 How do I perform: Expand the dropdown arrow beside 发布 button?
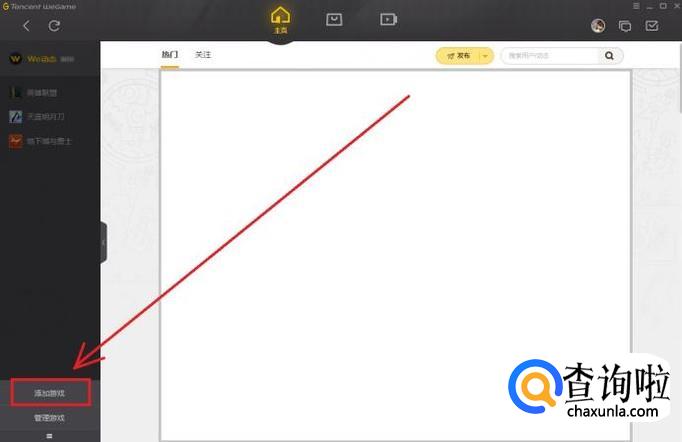485,56
